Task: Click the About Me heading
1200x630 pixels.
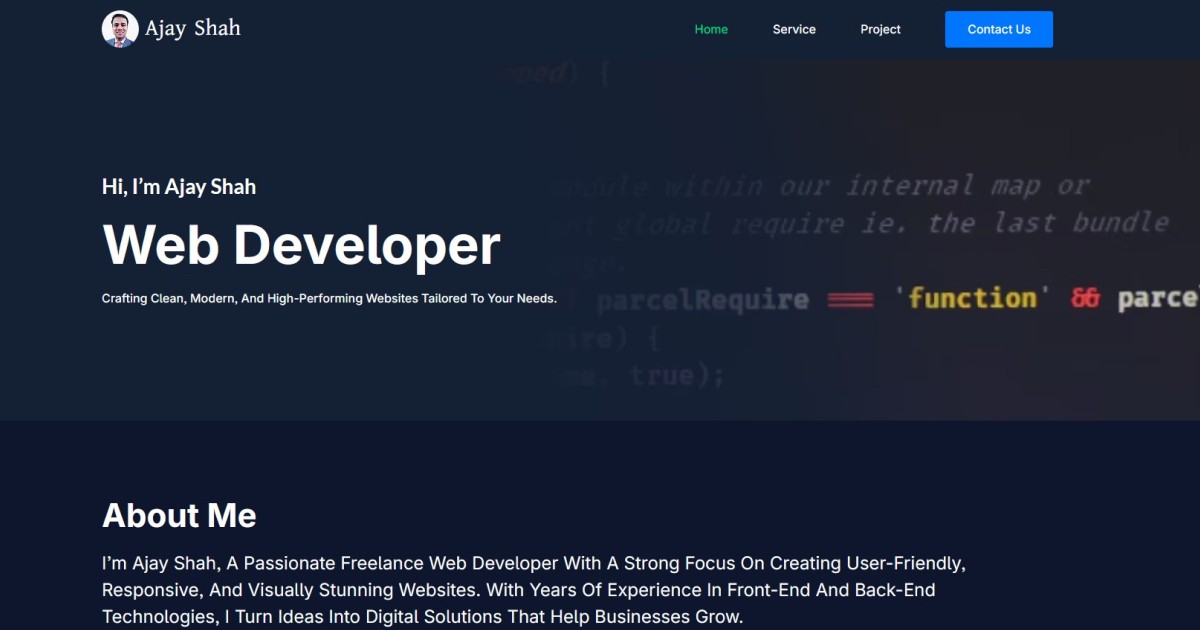Action: (x=178, y=516)
